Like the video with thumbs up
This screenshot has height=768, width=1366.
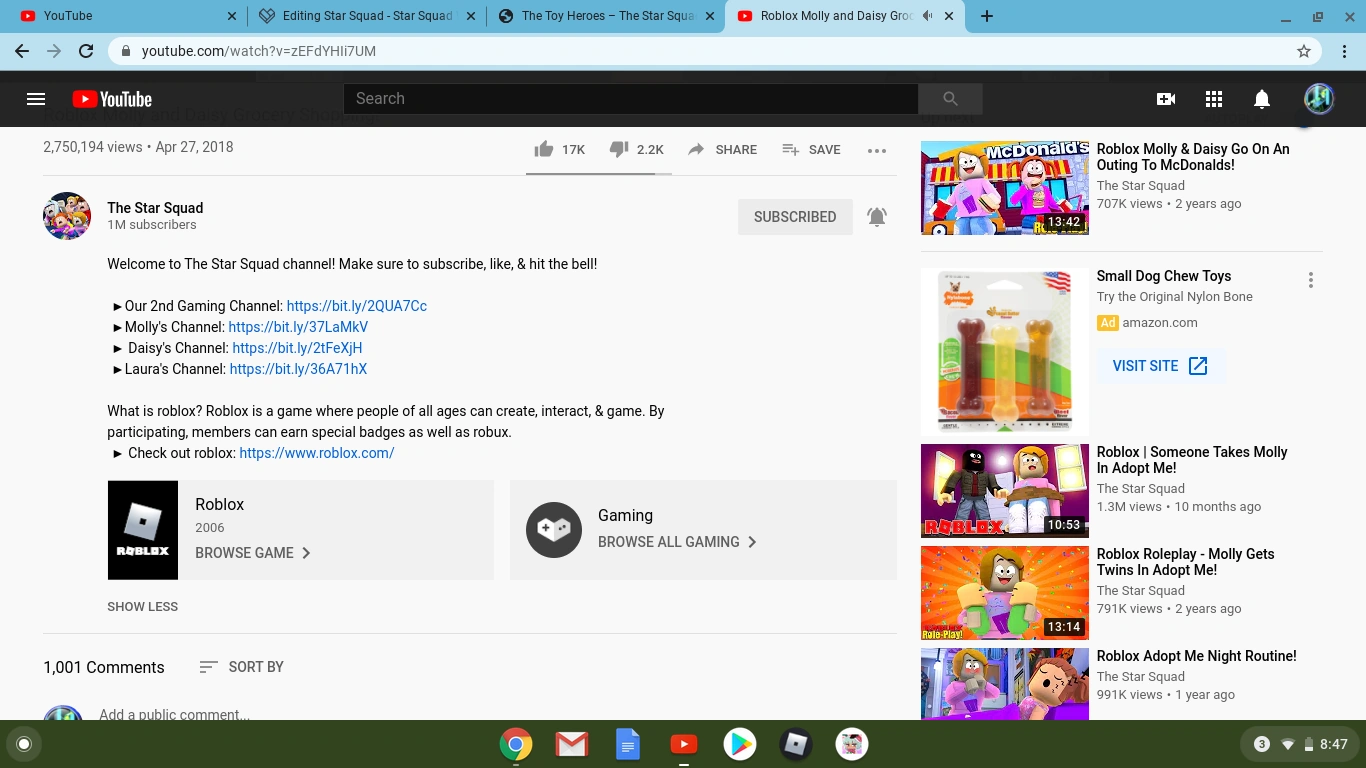[559, 150]
